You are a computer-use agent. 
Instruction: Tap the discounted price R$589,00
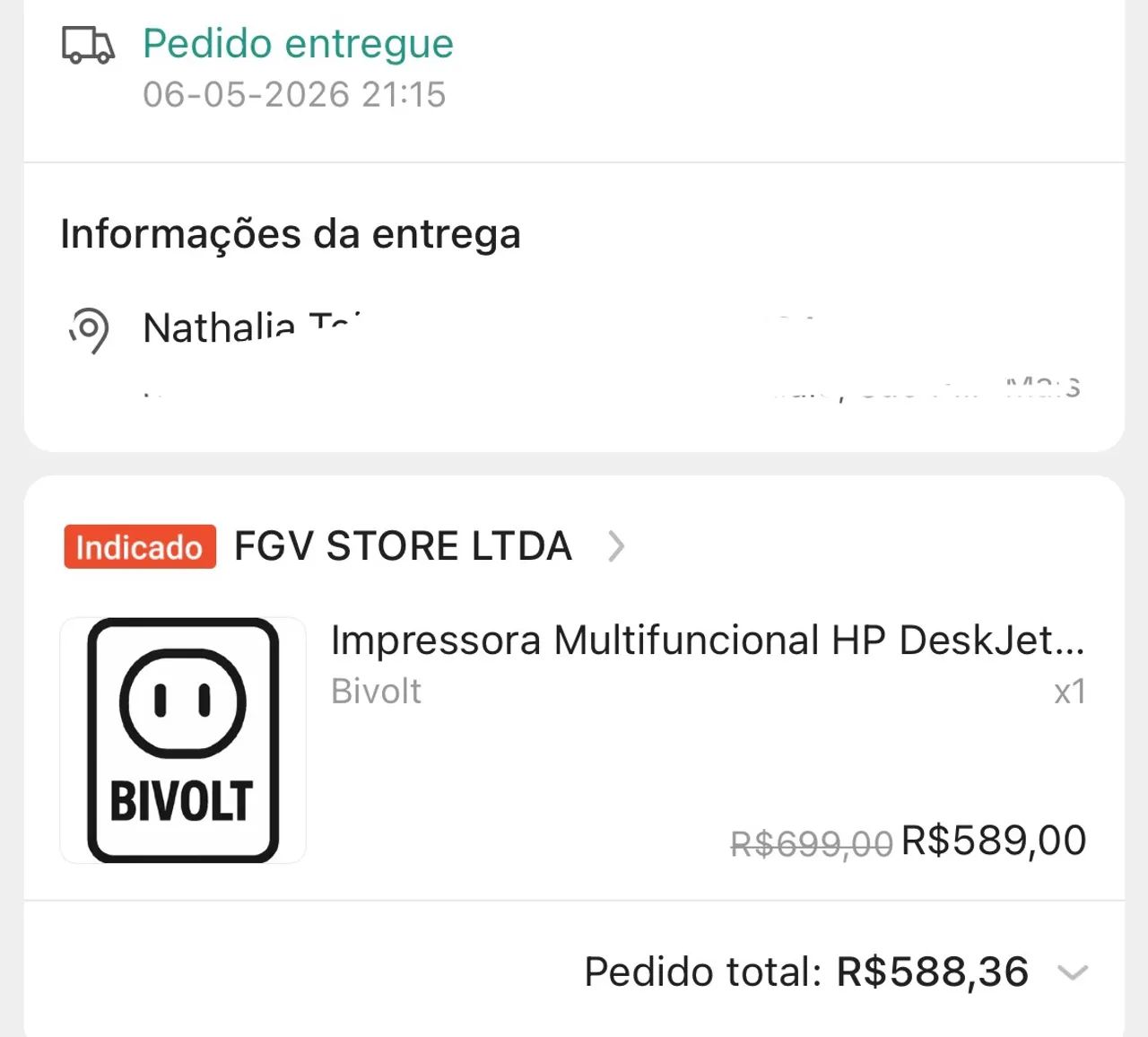pos(994,841)
